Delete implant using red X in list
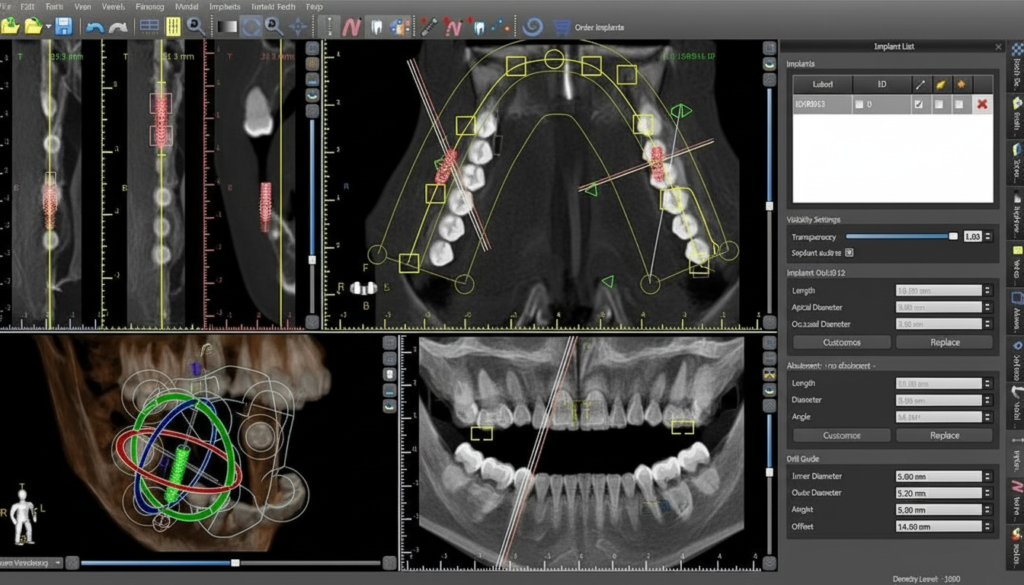The image size is (1024, 585). 981,104
